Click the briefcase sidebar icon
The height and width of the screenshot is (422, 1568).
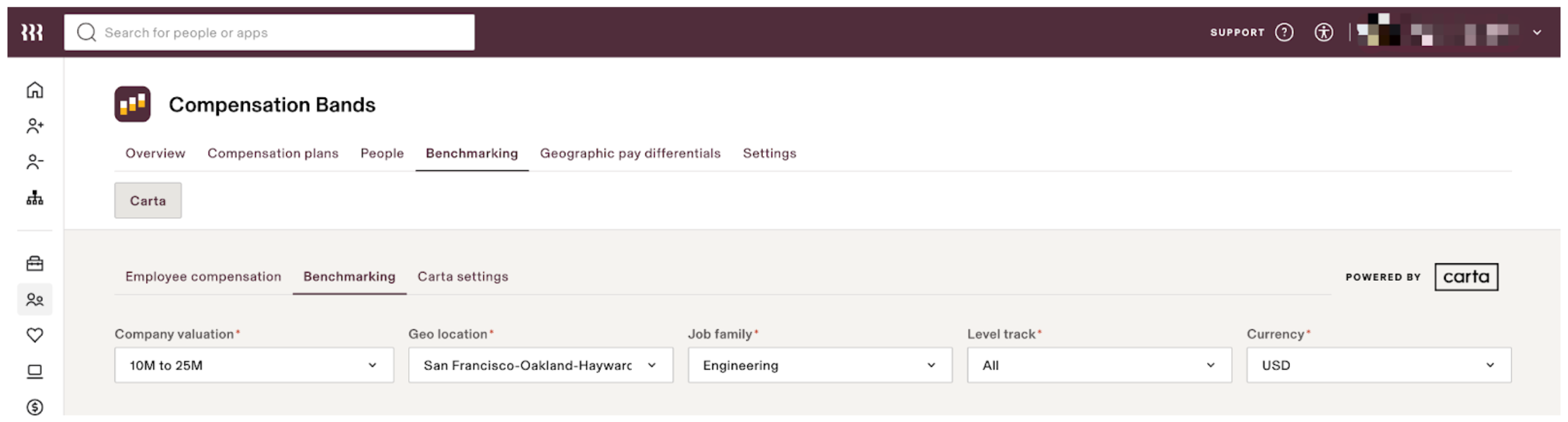pos(35,264)
